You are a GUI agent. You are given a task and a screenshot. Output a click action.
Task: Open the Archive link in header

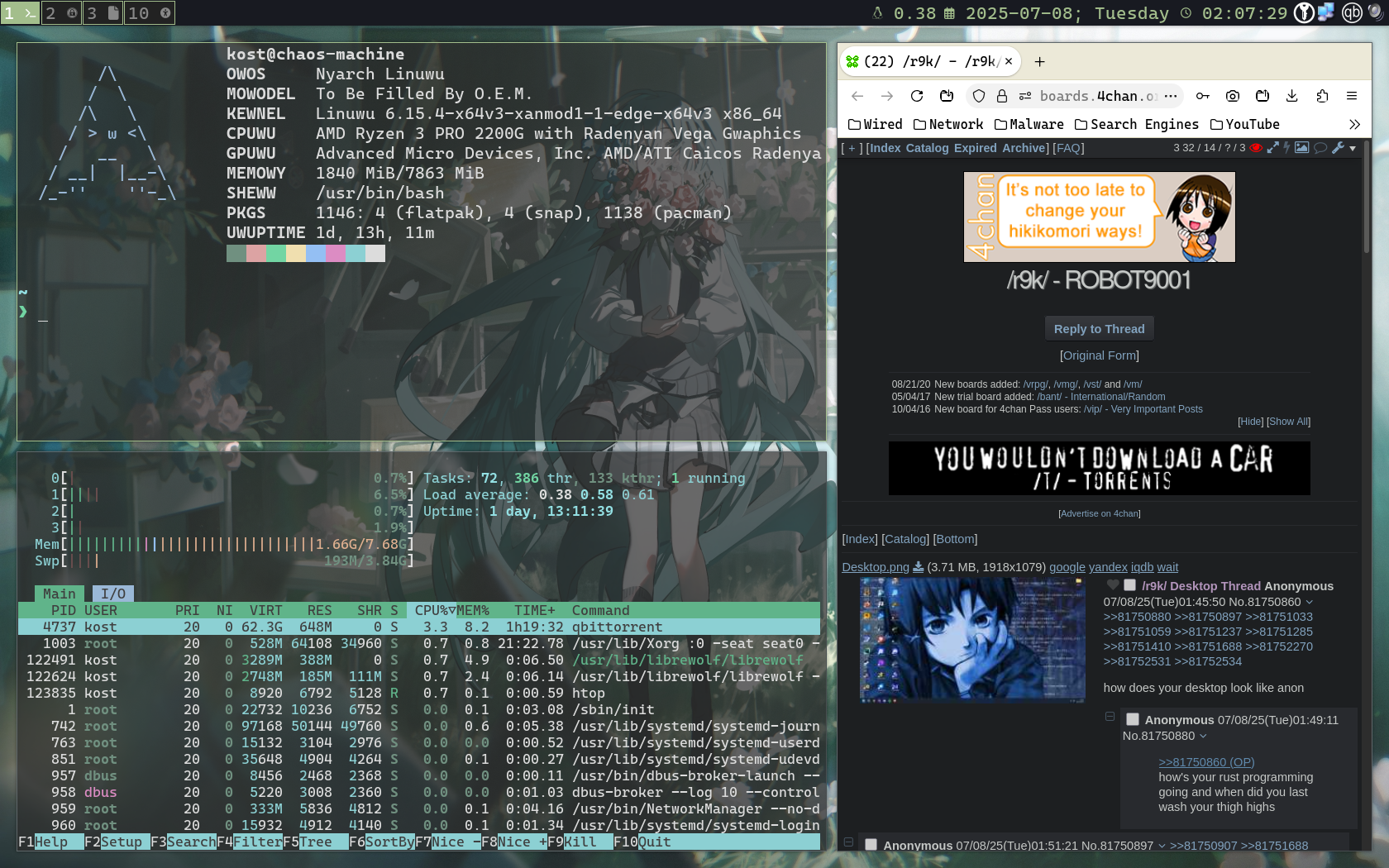(1024, 148)
